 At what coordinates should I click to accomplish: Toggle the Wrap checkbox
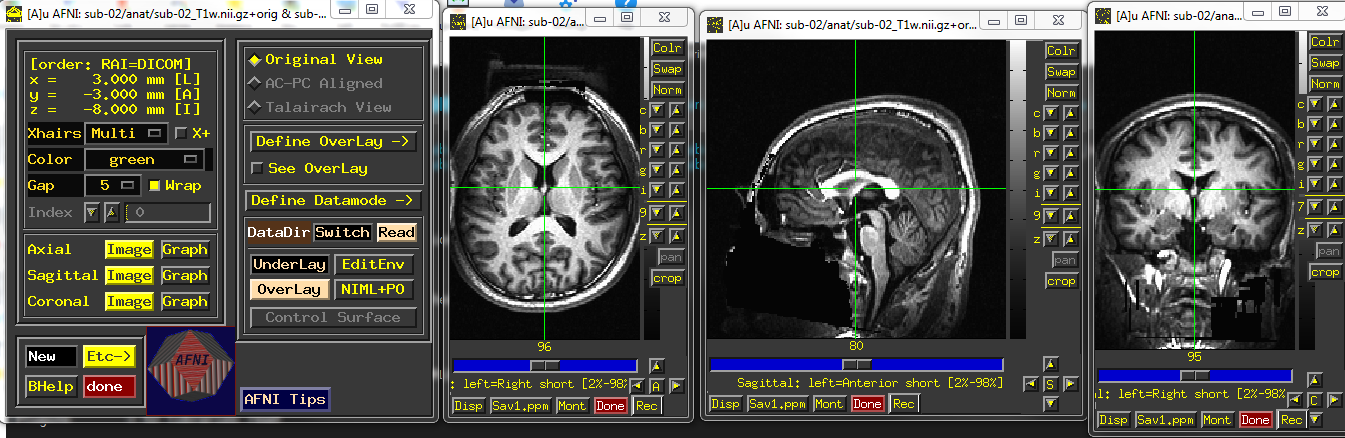(154, 185)
